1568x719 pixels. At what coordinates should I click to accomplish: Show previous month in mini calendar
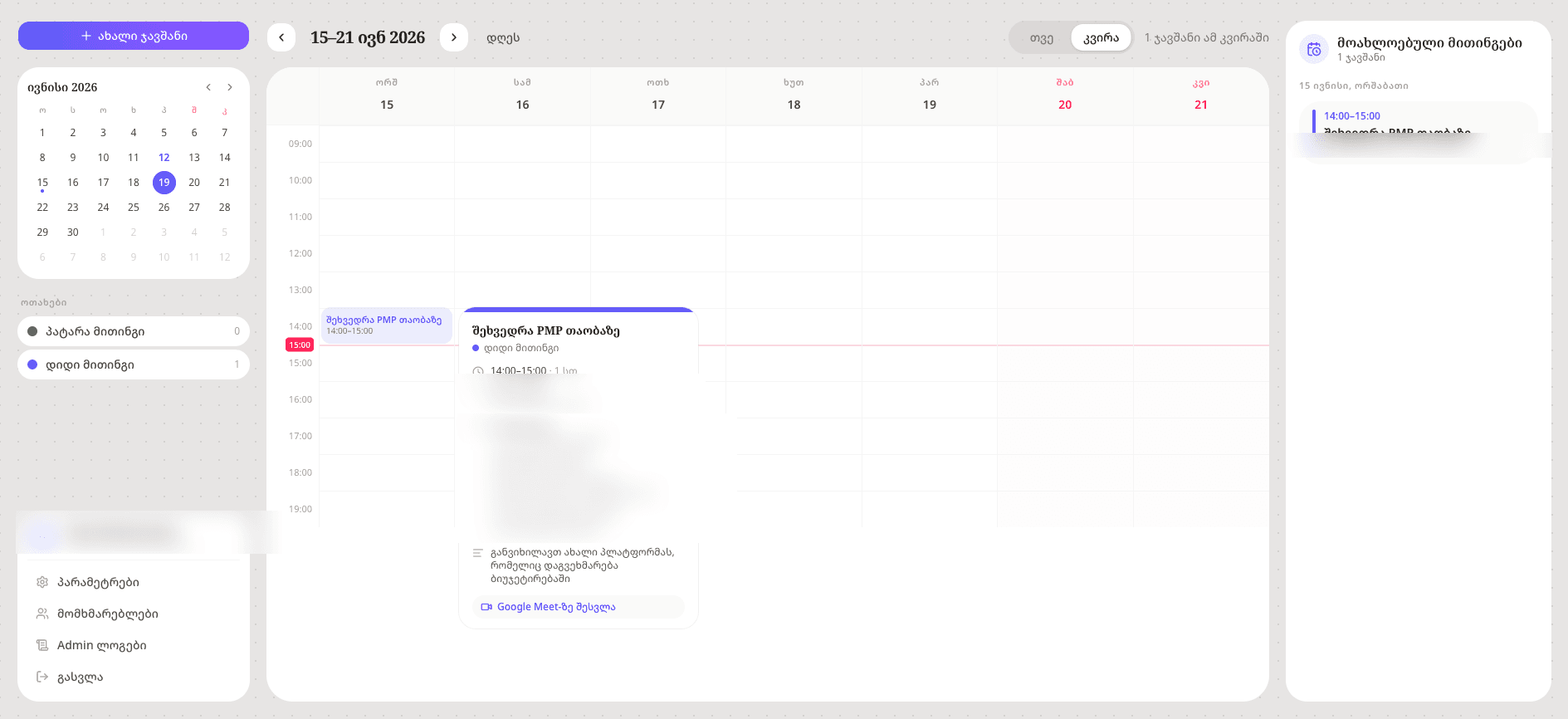pyautogui.click(x=208, y=87)
